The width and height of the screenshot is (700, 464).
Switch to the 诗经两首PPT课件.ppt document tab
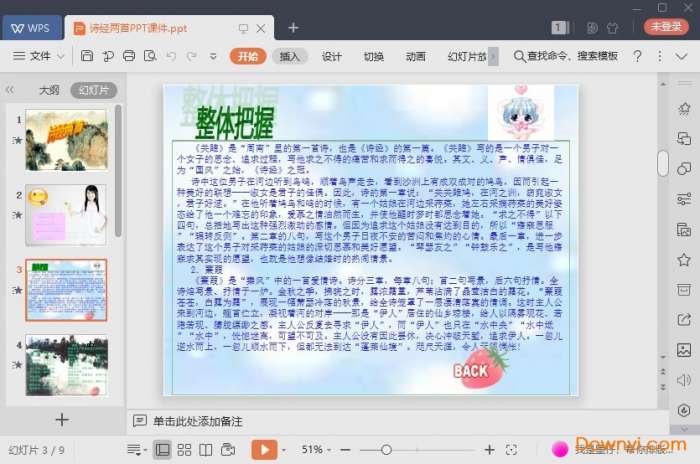[138, 29]
